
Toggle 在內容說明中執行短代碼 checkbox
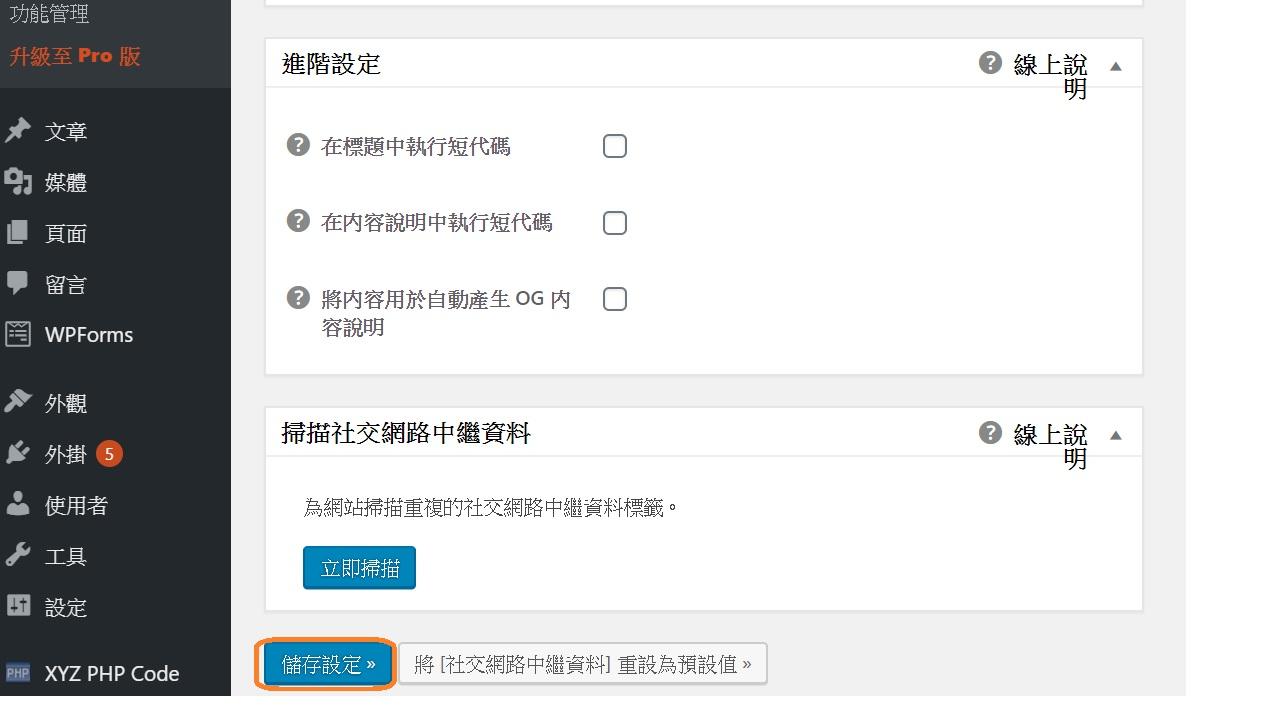pos(615,222)
